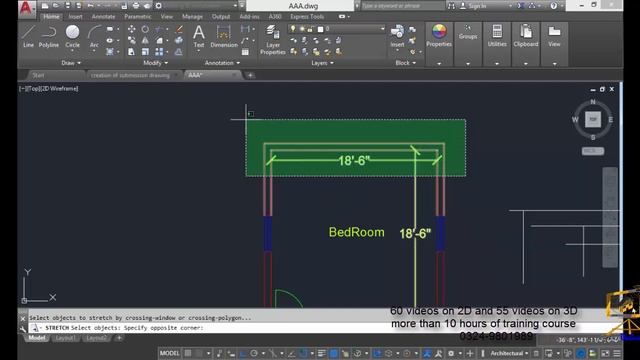640x360 pixels.
Task: Select the Line tool
Action: click(28, 37)
